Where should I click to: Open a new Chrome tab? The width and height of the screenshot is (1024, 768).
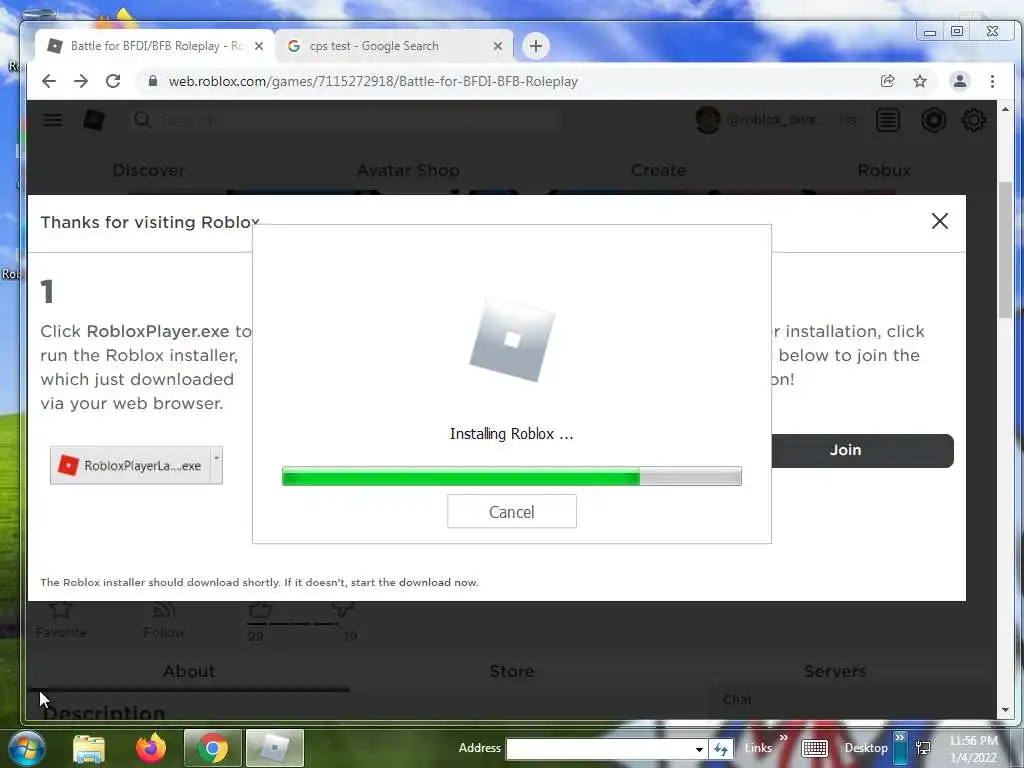pos(536,46)
